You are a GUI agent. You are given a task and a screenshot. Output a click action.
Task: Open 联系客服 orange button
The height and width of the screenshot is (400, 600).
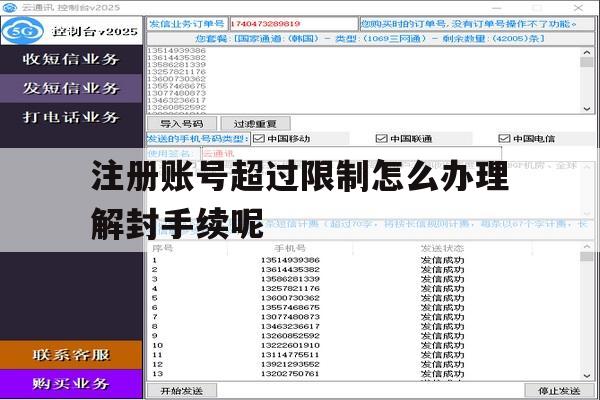(71, 355)
